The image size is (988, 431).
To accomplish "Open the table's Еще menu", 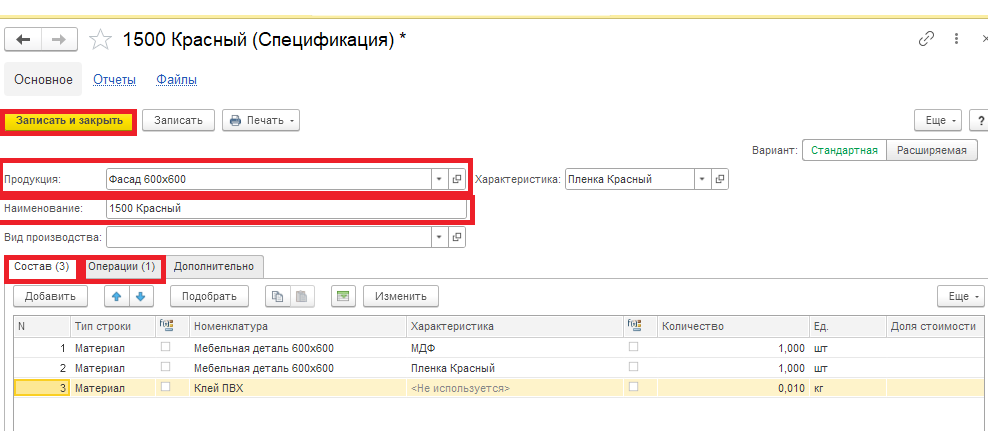I will [x=960, y=296].
